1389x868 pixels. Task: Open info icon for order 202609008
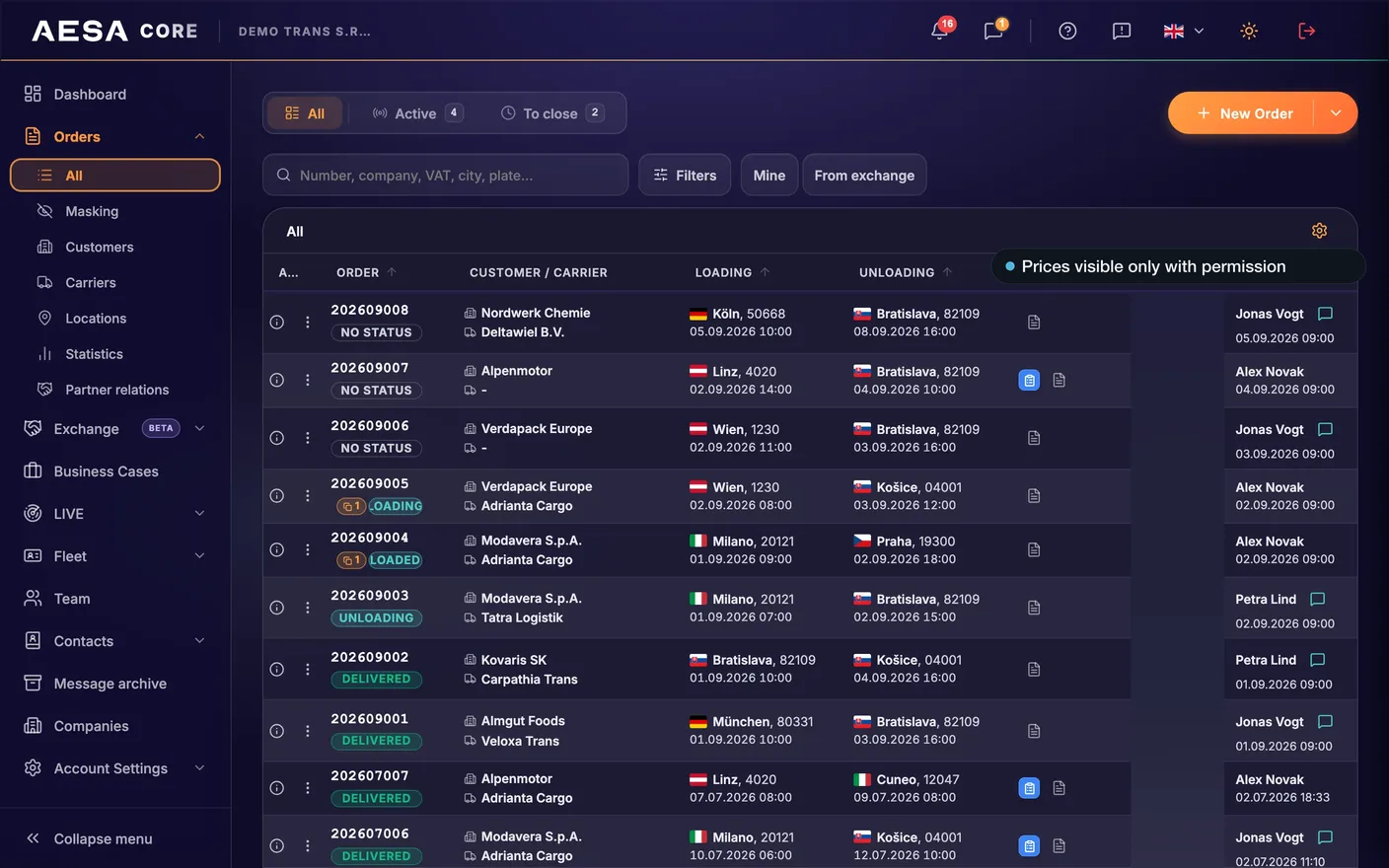click(277, 323)
